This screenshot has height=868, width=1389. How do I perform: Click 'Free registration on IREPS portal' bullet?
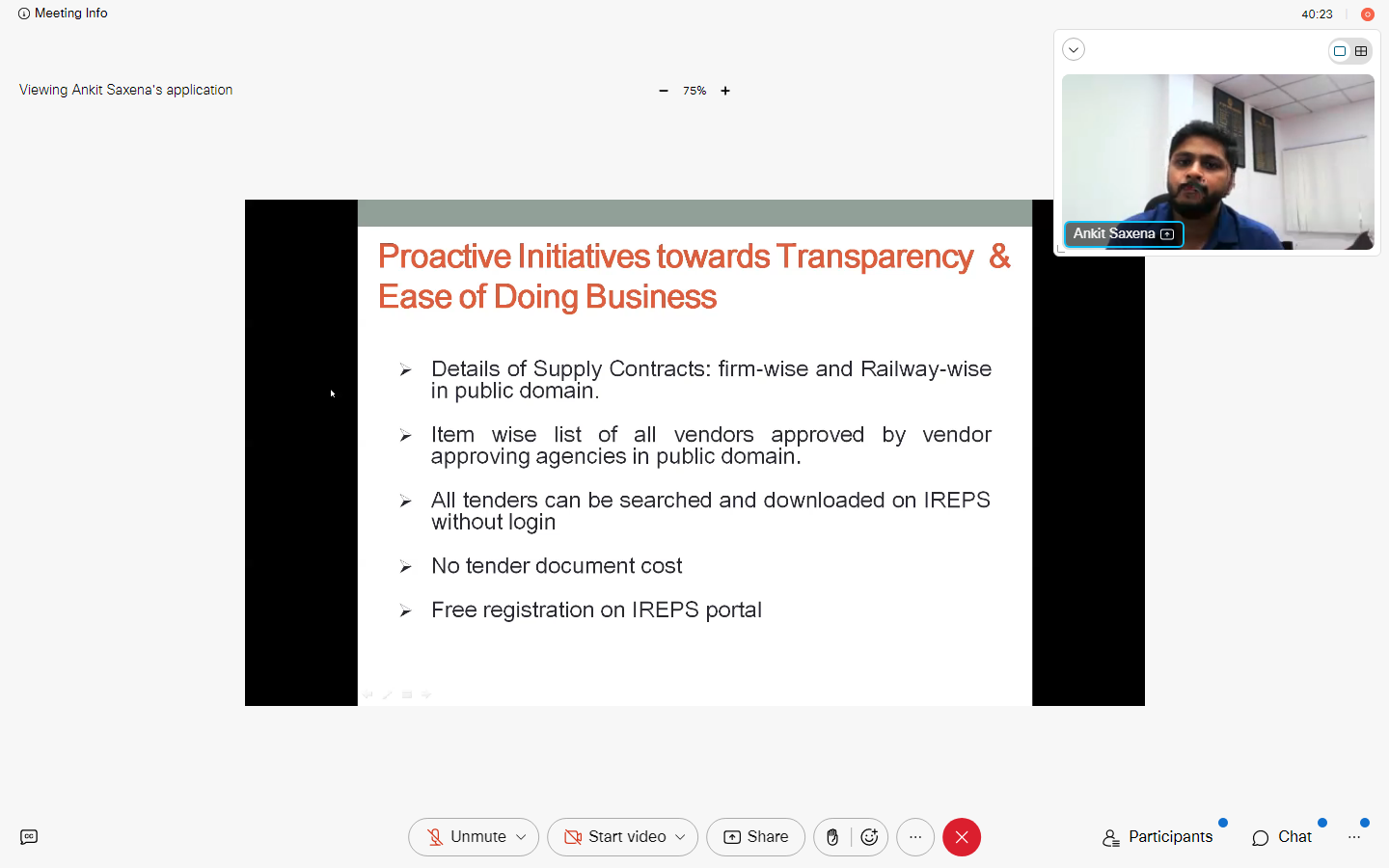(596, 610)
